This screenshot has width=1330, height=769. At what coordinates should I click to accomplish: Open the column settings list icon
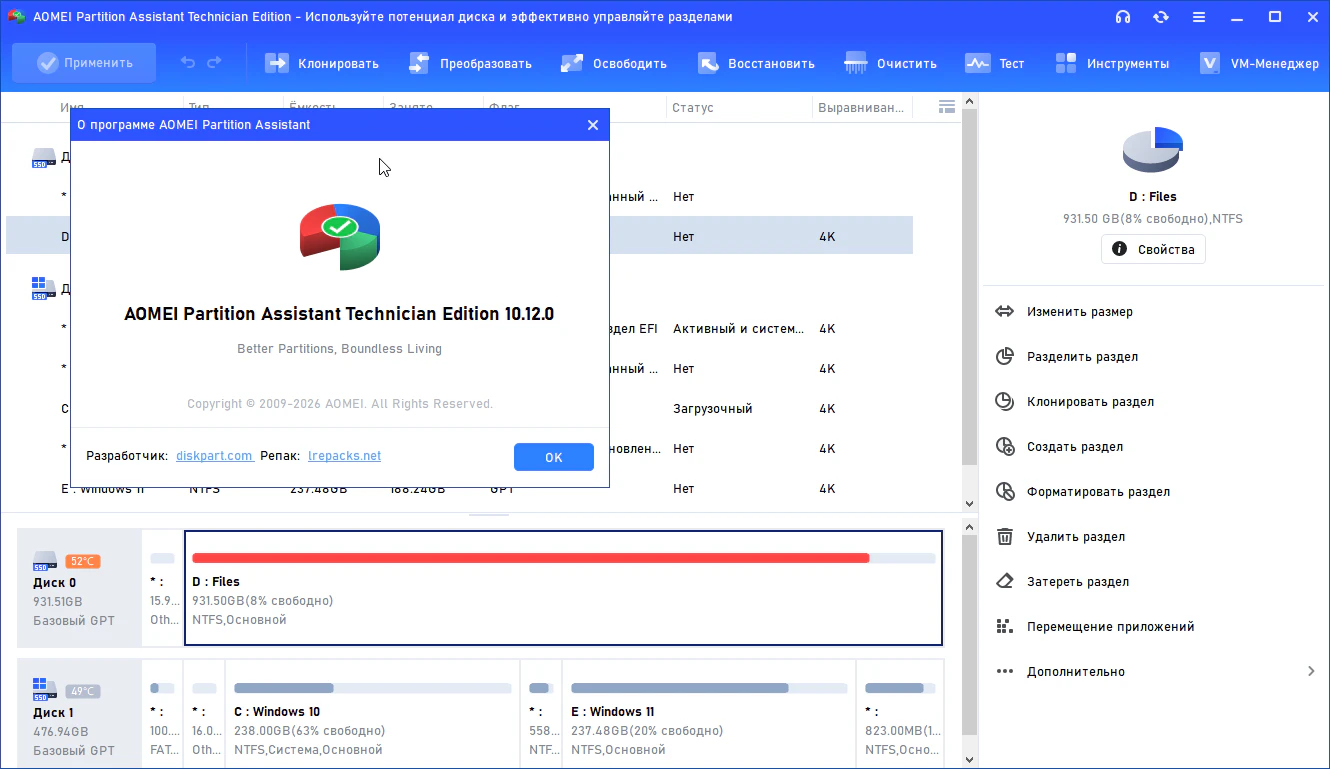(947, 107)
